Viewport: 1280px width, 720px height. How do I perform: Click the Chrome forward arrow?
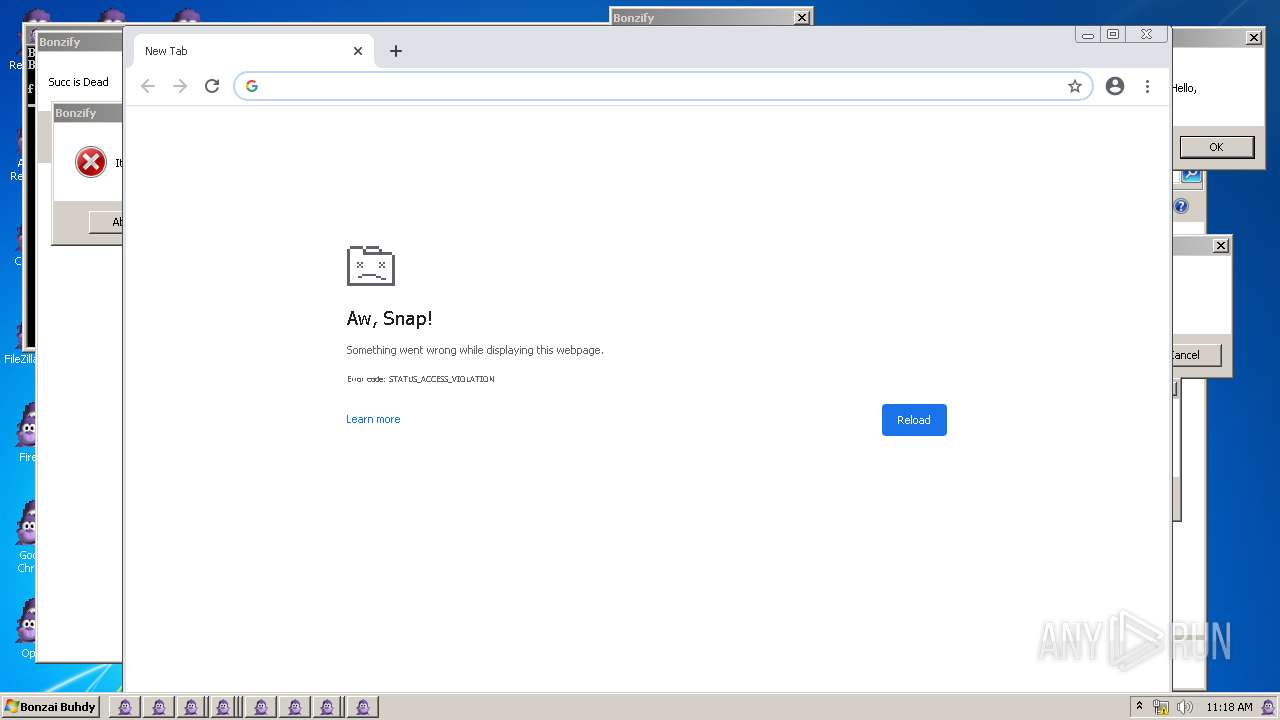coord(180,86)
